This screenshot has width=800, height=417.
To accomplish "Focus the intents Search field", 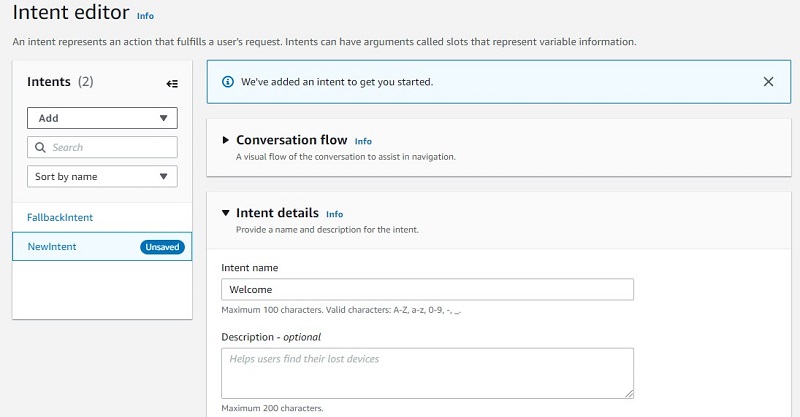I will click(102, 148).
